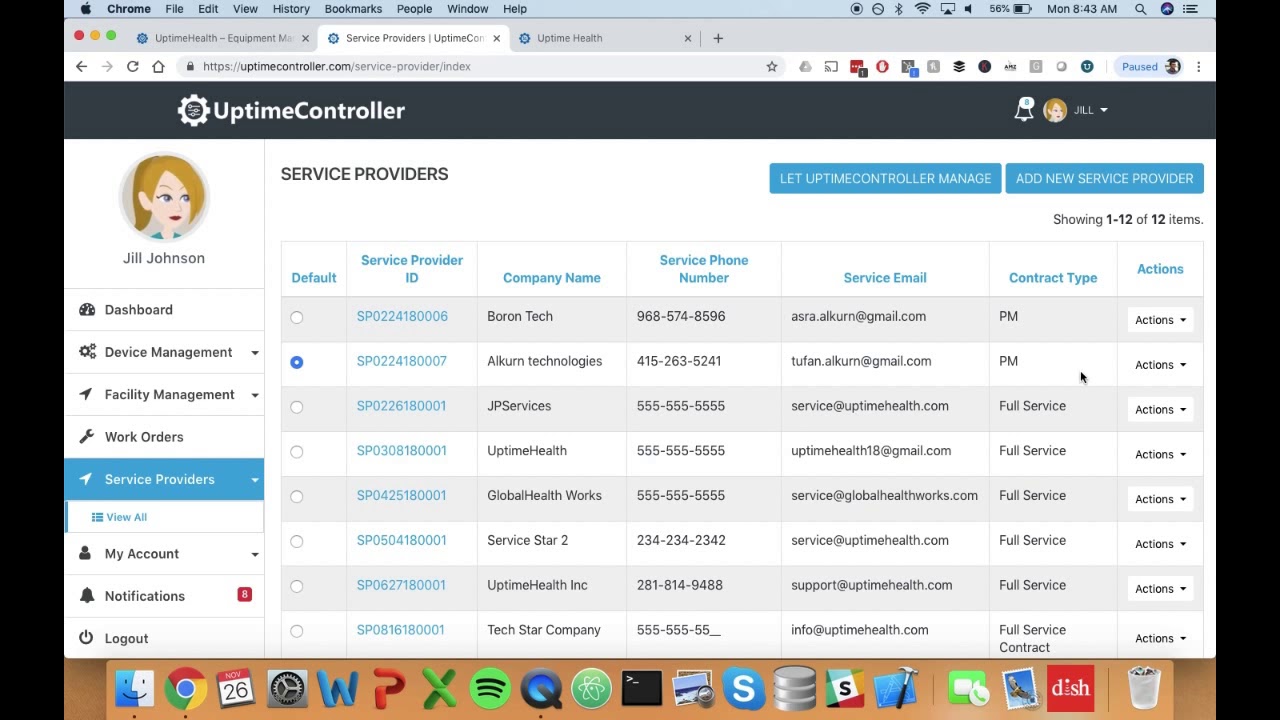Open the notifications bell icon in header
Viewport: 1280px width, 720px height.
pos(1023,110)
